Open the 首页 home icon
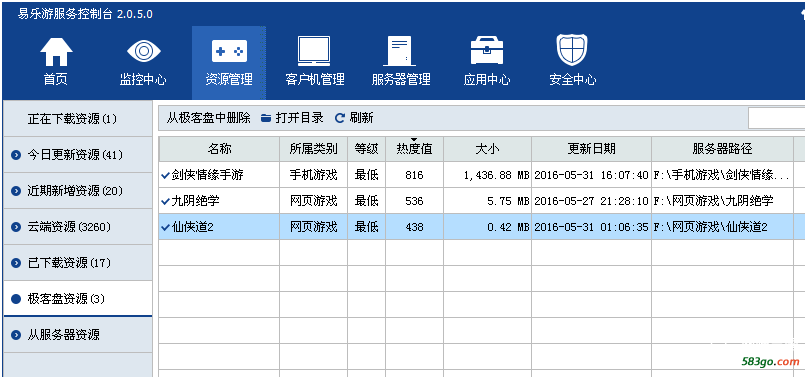The width and height of the screenshot is (805, 377). point(56,51)
